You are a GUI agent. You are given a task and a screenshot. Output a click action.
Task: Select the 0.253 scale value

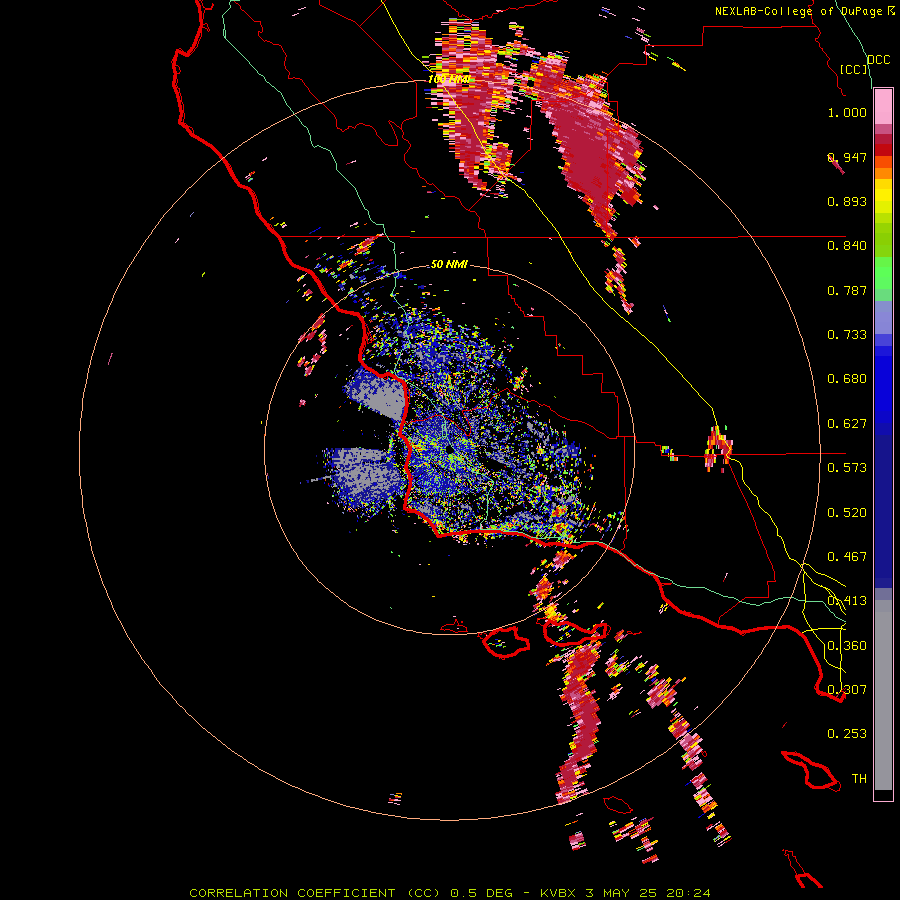click(847, 734)
